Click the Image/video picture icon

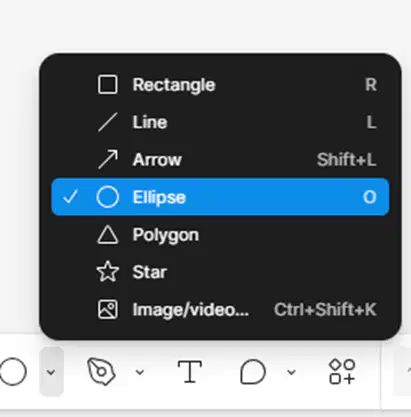[108, 309]
